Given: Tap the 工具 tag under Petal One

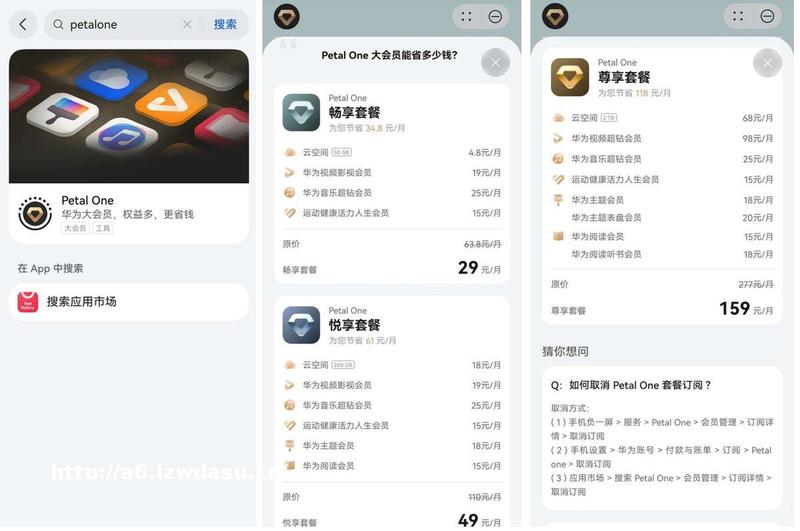Looking at the screenshot, I should [102, 229].
